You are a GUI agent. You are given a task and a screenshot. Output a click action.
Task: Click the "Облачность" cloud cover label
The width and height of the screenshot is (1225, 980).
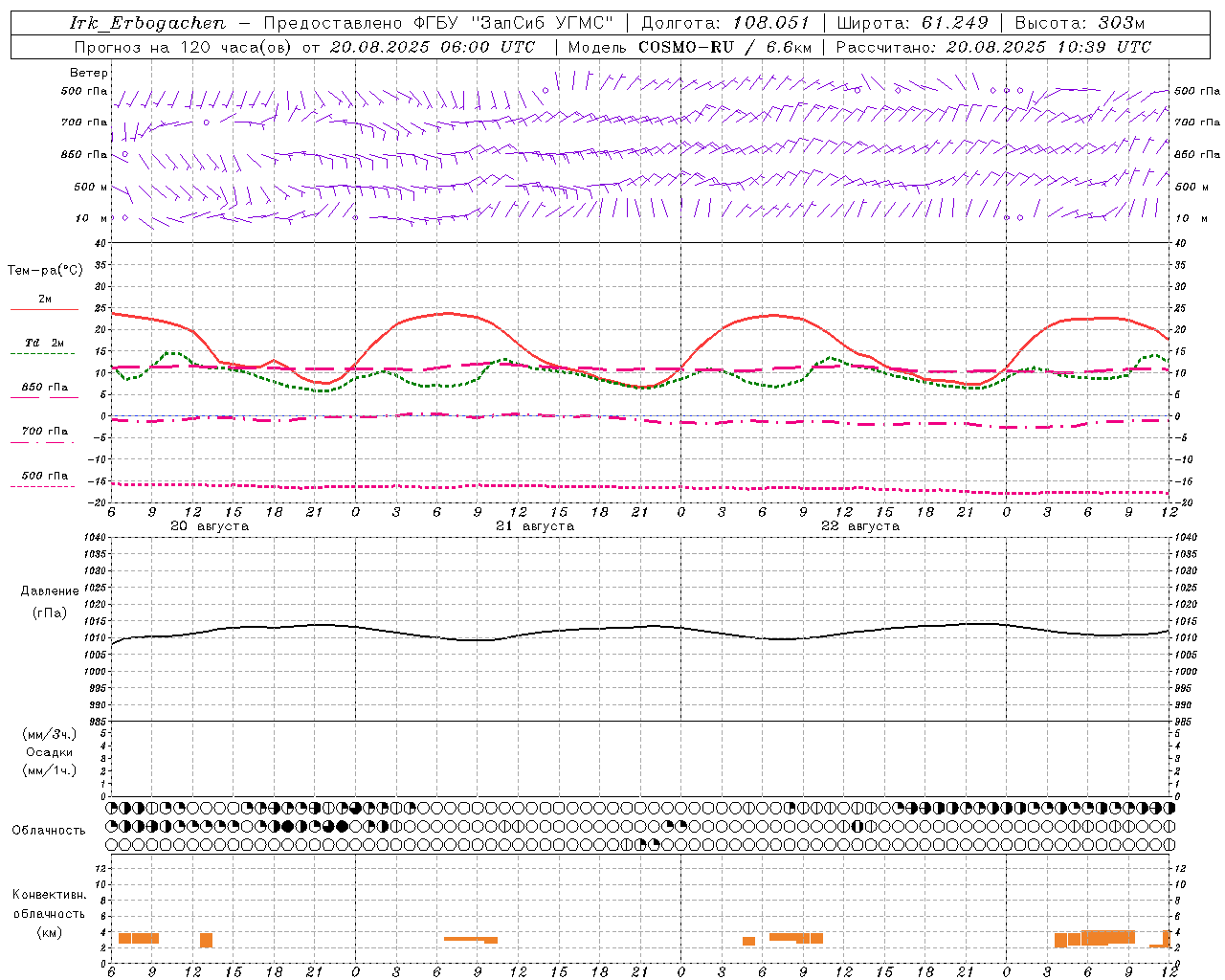coord(49,831)
